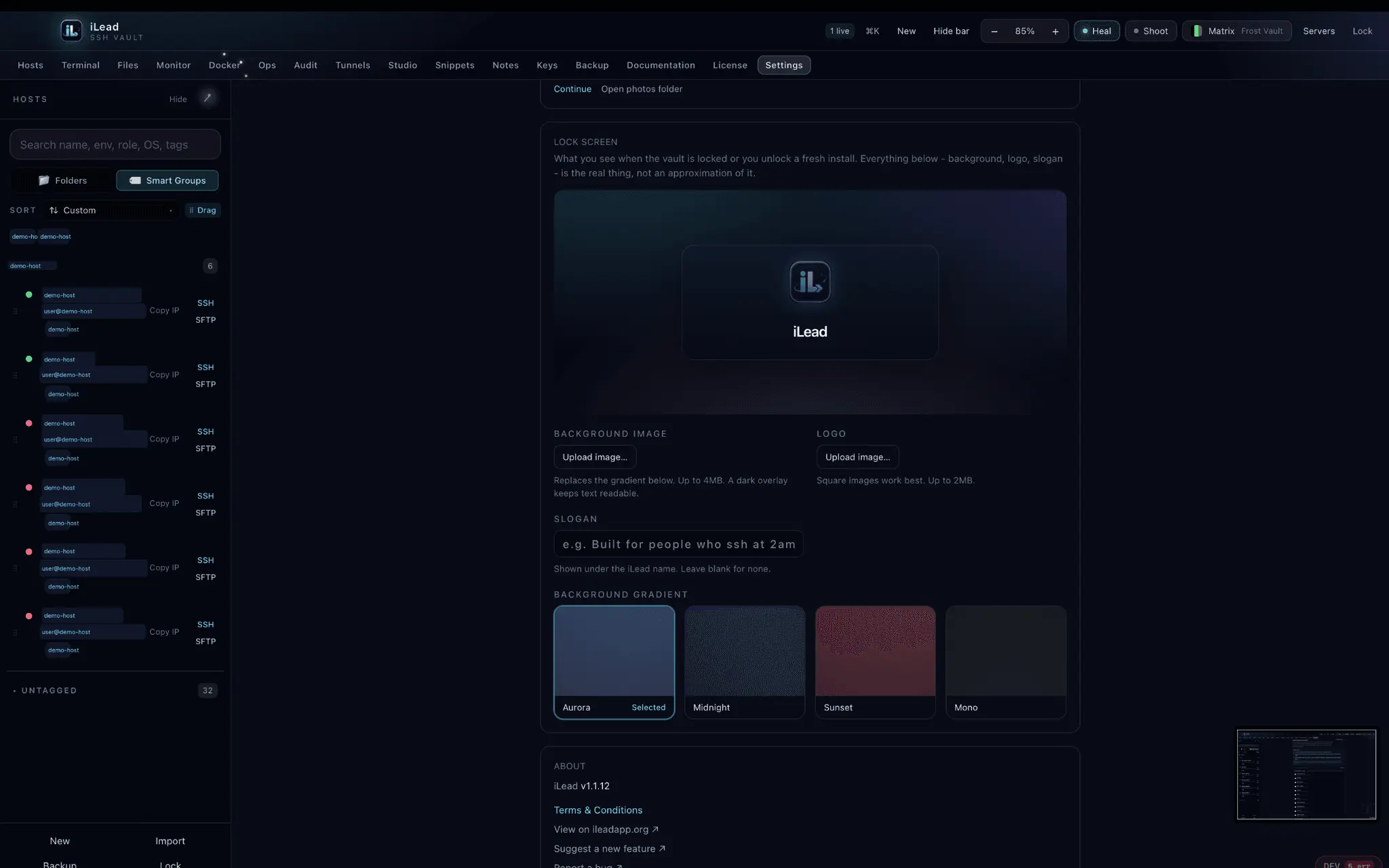Click the iLead logo in lock screen preview
The image size is (1389, 868).
pos(810,281)
